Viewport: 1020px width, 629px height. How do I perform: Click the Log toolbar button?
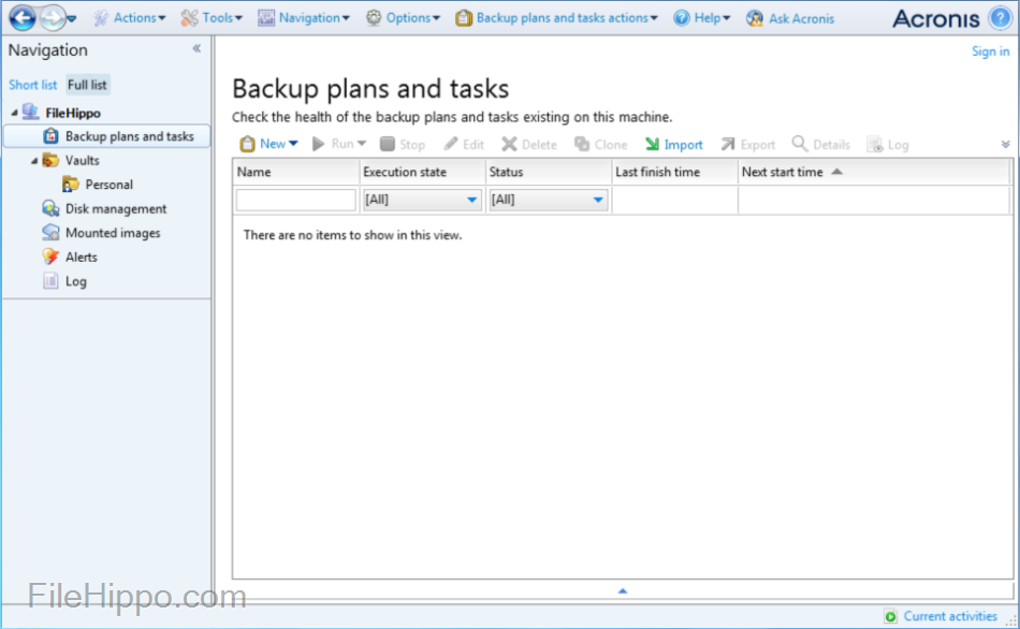(888, 144)
